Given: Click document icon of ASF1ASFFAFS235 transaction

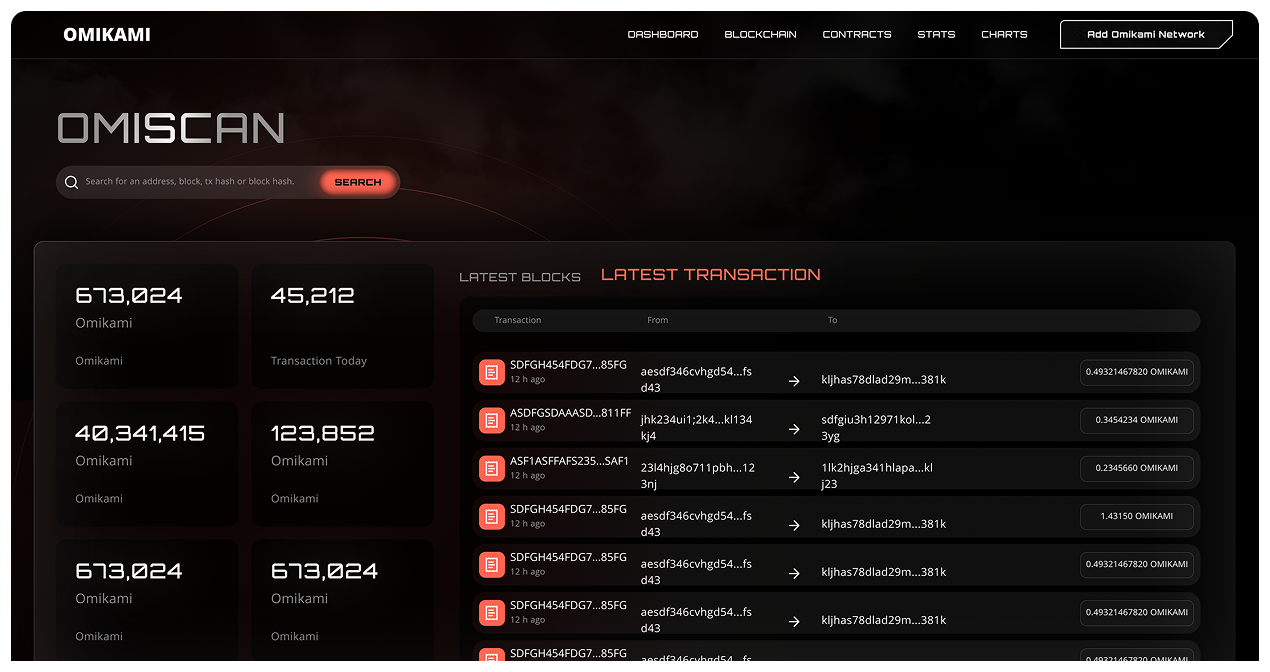Looking at the screenshot, I should pos(491,469).
